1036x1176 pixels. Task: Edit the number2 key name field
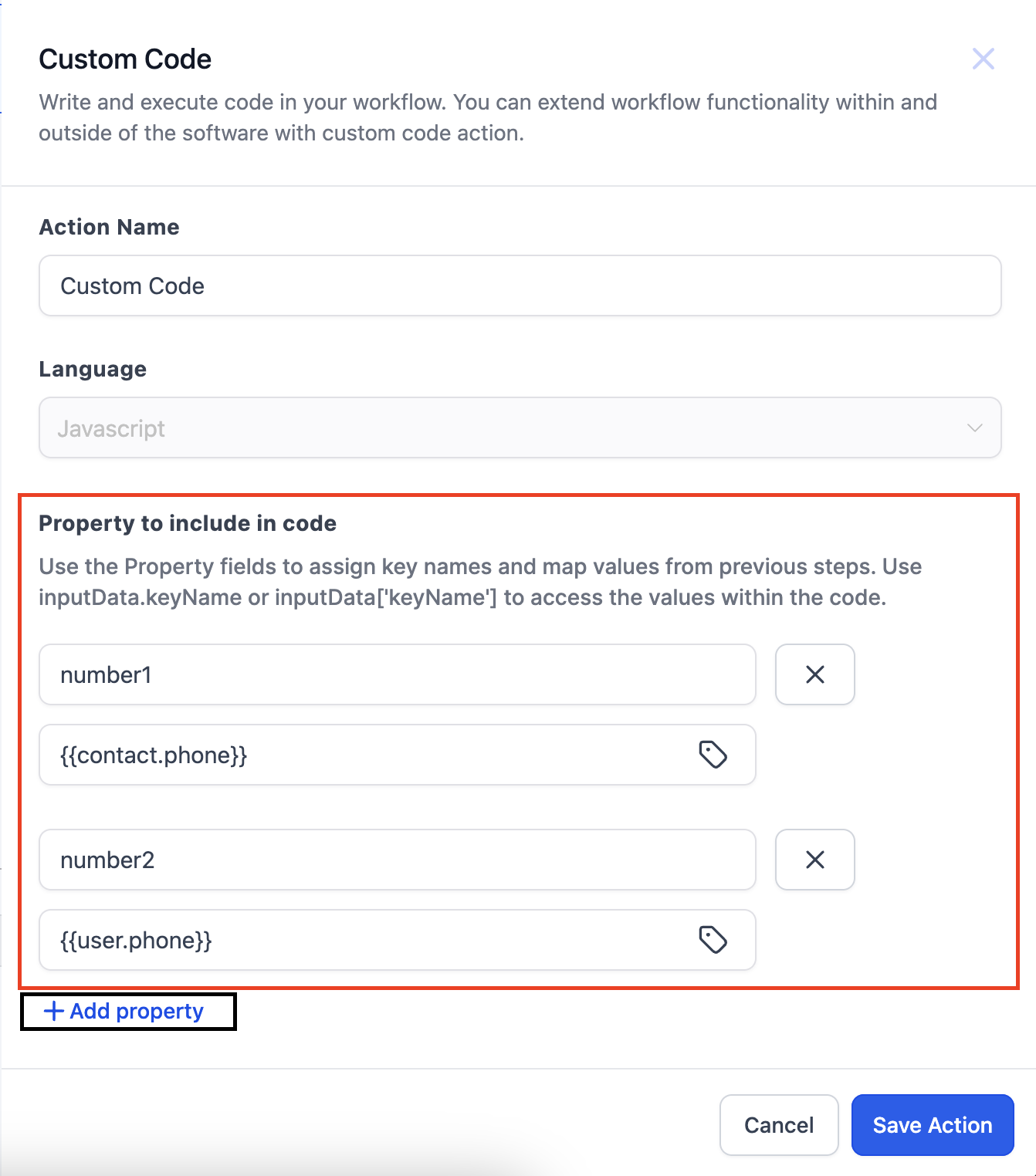coord(398,860)
